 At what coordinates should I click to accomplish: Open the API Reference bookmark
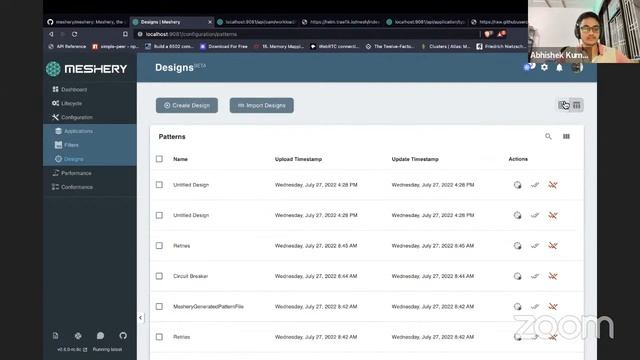coord(67,47)
